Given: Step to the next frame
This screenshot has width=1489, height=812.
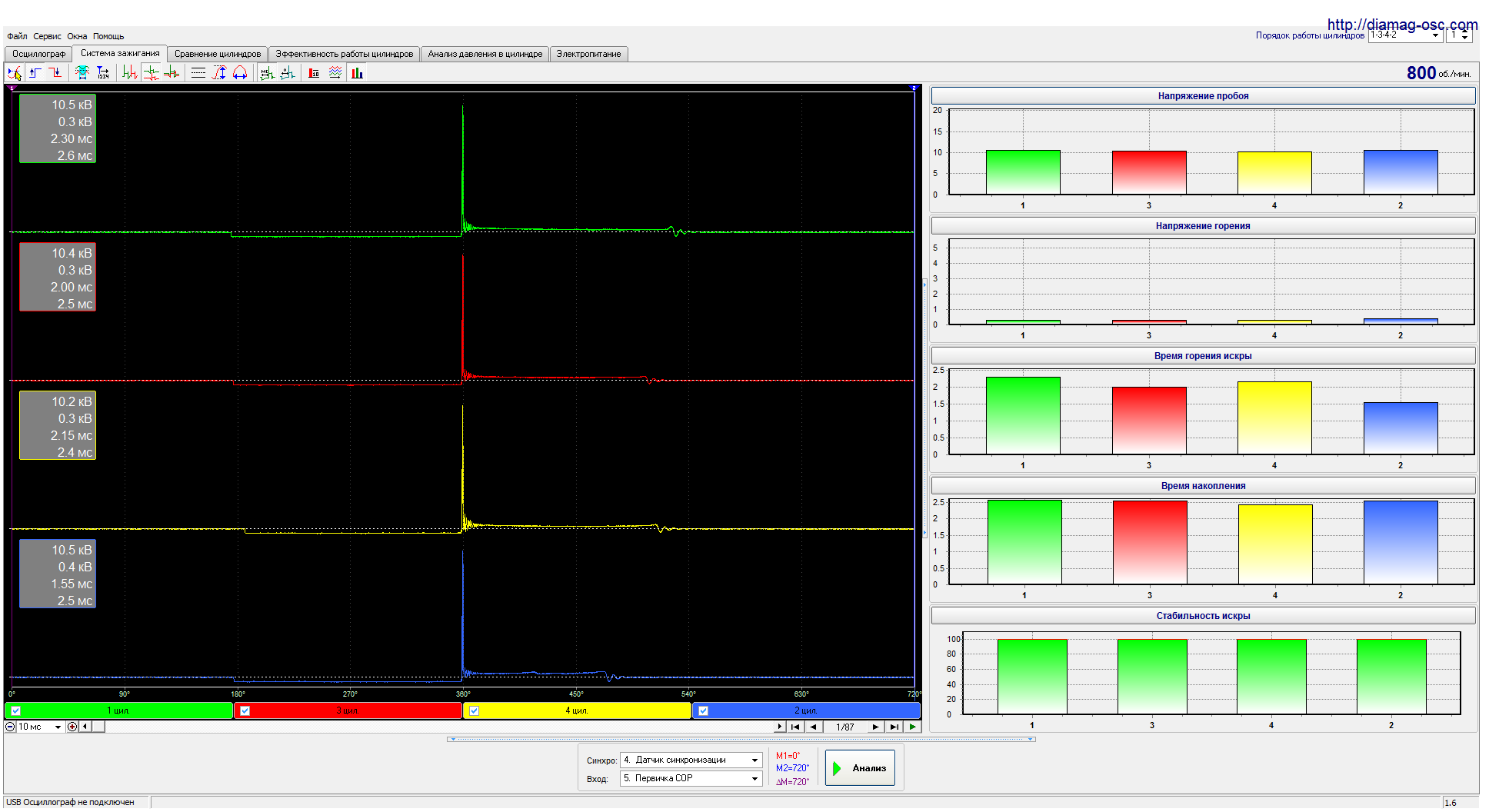Looking at the screenshot, I should [x=875, y=727].
